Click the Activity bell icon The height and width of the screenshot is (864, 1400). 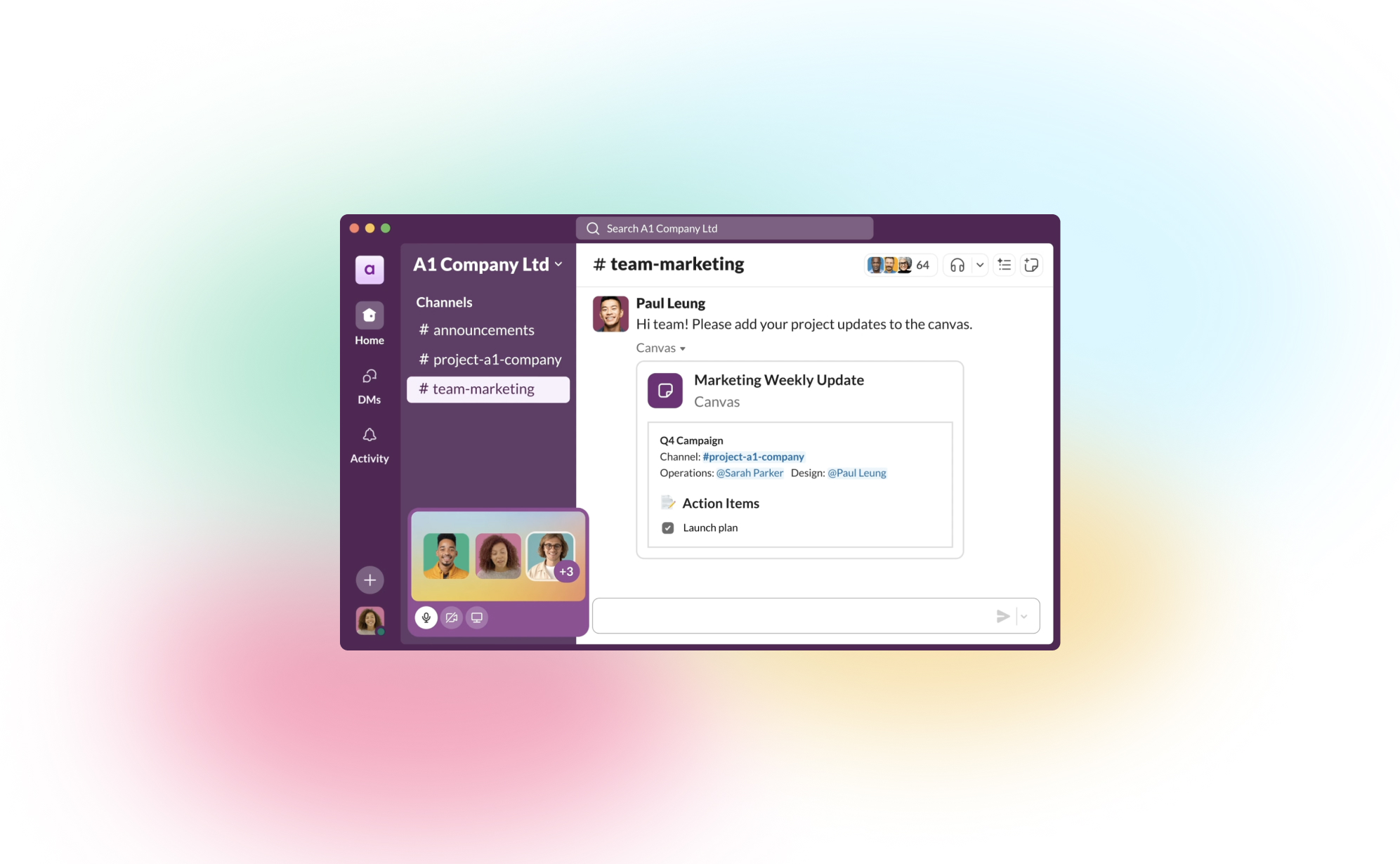pyautogui.click(x=369, y=435)
